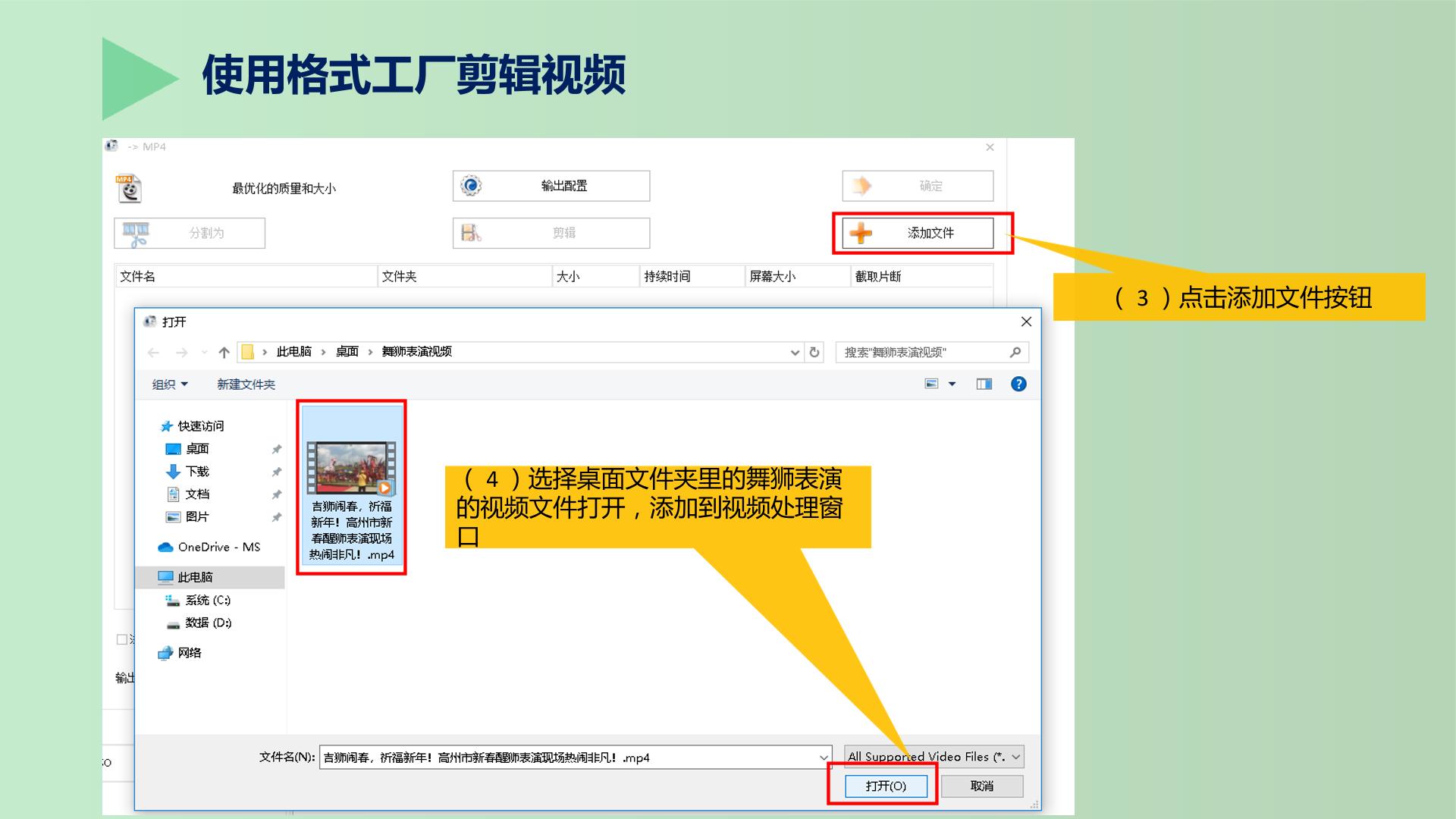The image size is (1456, 819).
Task: Click the 添加文件 add file button
Action: 918,233
